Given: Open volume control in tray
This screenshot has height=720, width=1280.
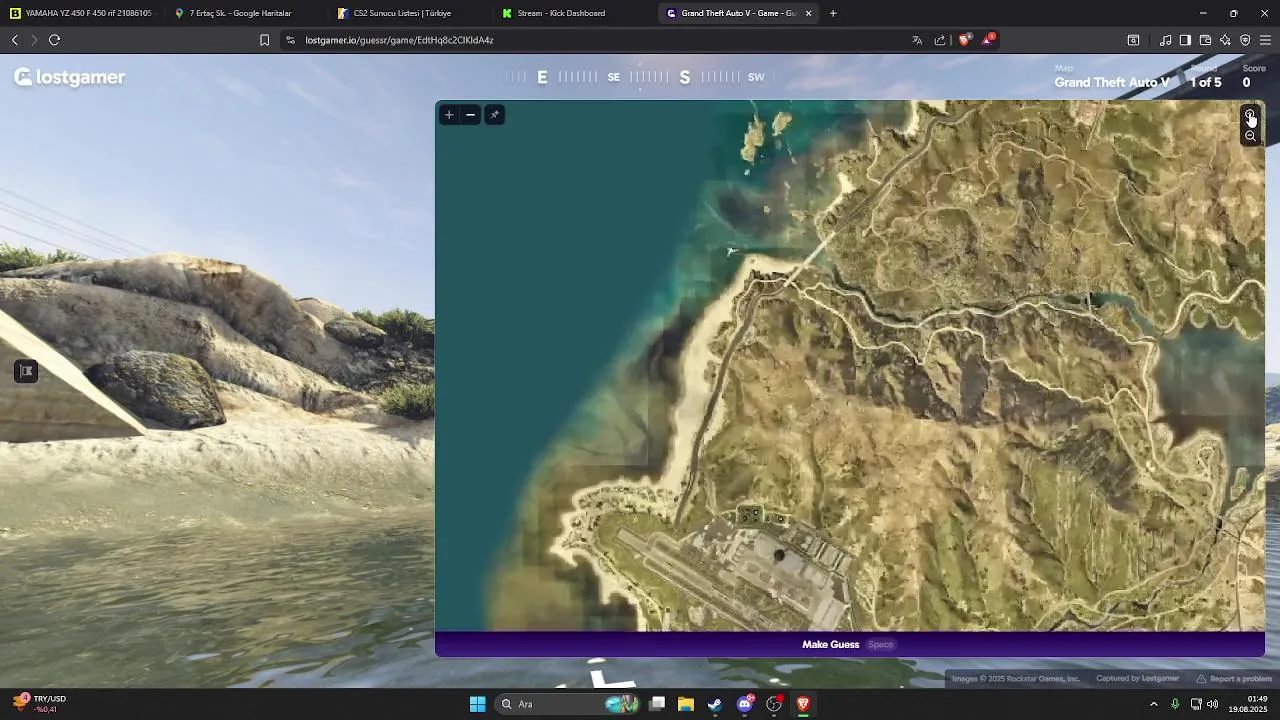Looking at the screenshot, I should pyautogui.click(x=1212, y=704).
